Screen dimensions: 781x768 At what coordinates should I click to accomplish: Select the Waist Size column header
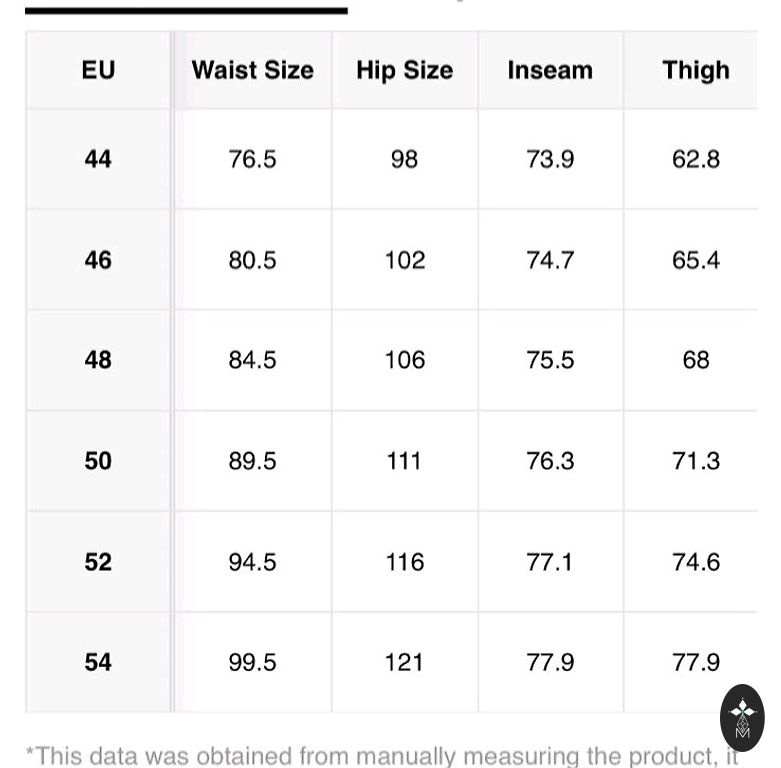click(x=252, y=70)
